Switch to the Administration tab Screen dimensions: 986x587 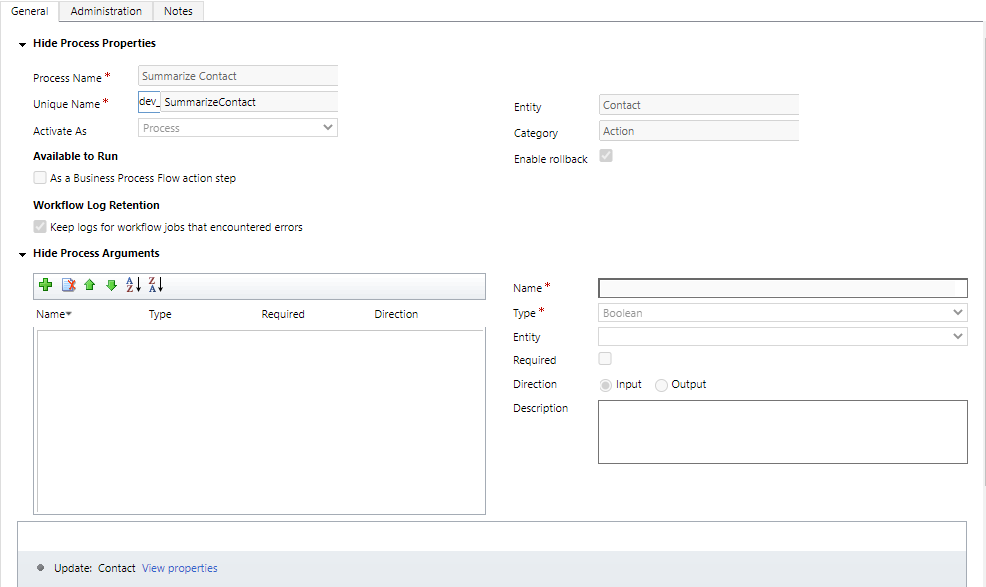pos(106,11)
